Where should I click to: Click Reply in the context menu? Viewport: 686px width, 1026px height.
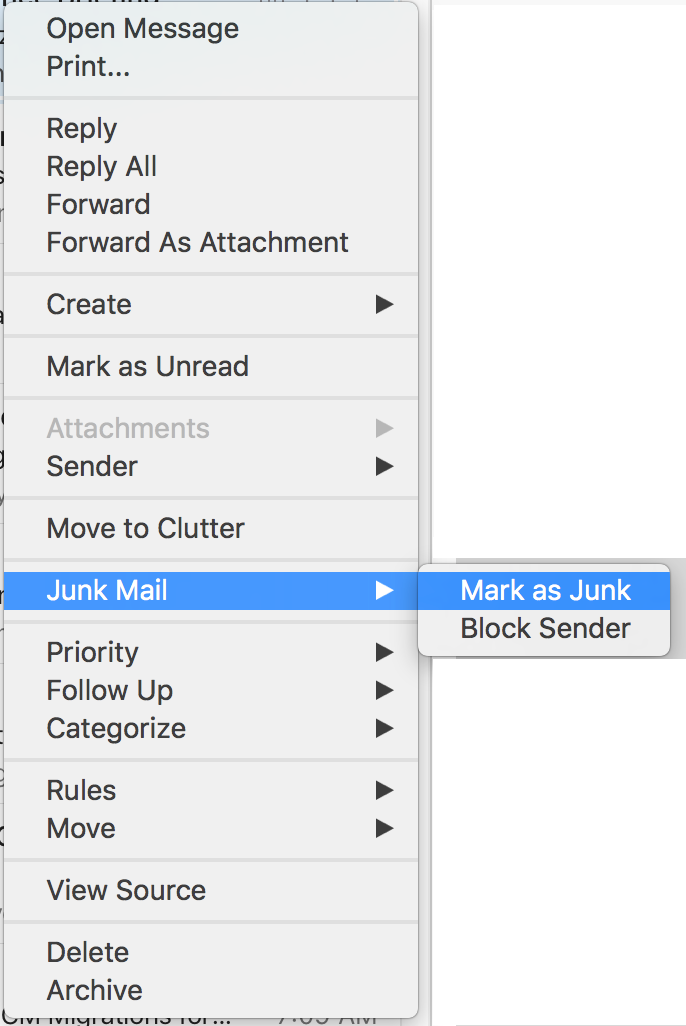211,128
